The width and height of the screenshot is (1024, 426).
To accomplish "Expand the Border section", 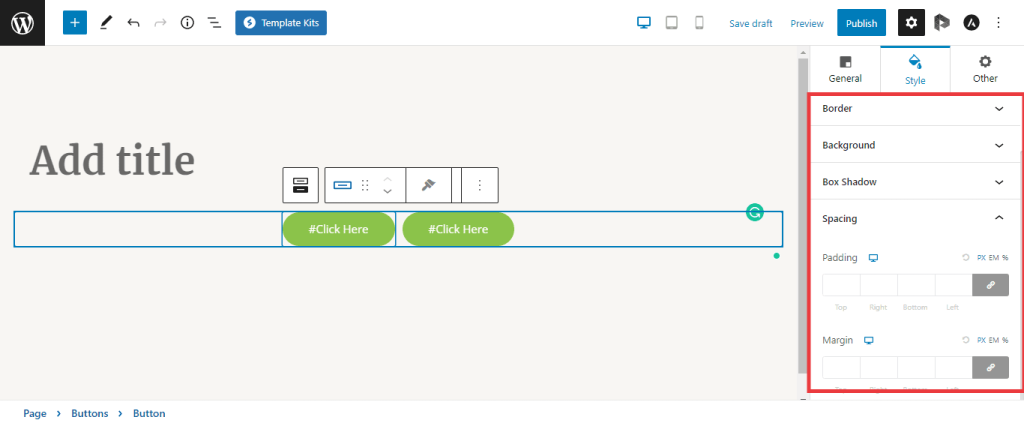I will (915, 108).
